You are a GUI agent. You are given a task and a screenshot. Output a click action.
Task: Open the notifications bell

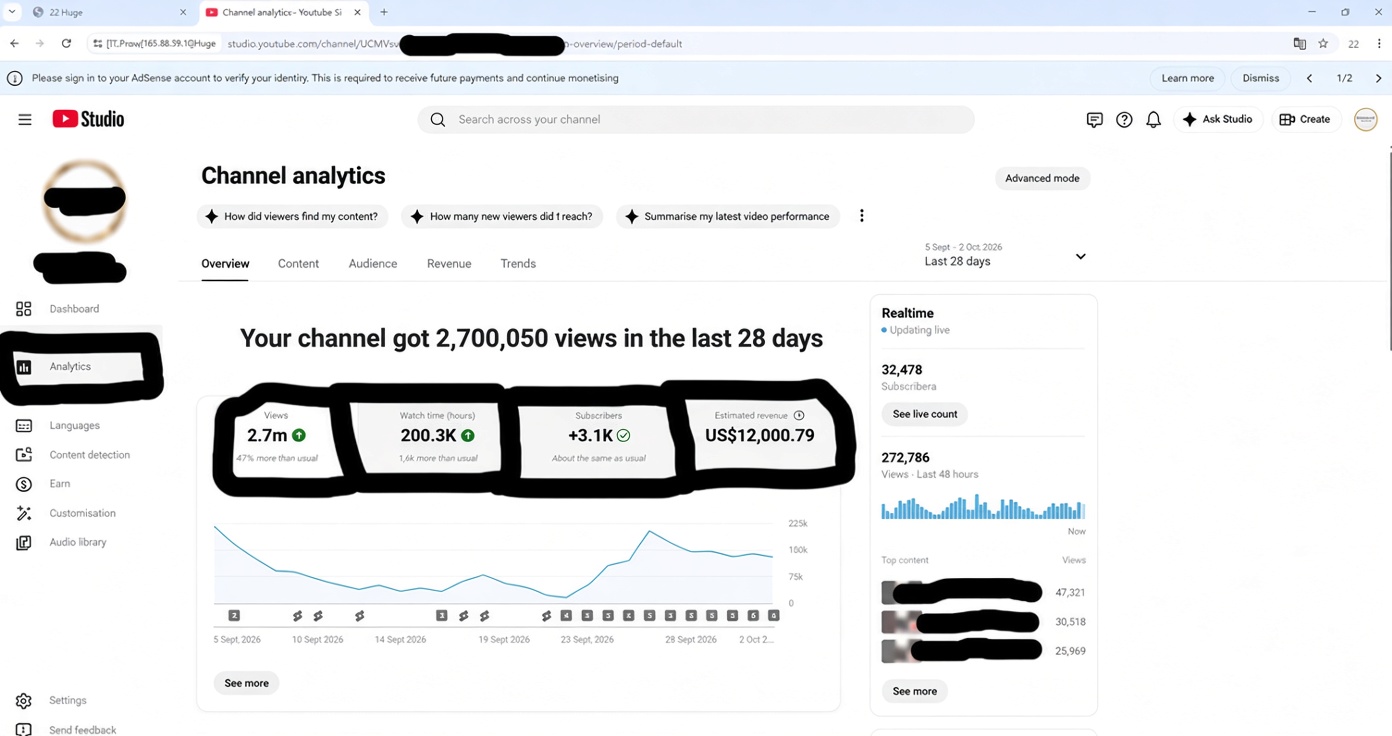click(x=1153, y=119)
